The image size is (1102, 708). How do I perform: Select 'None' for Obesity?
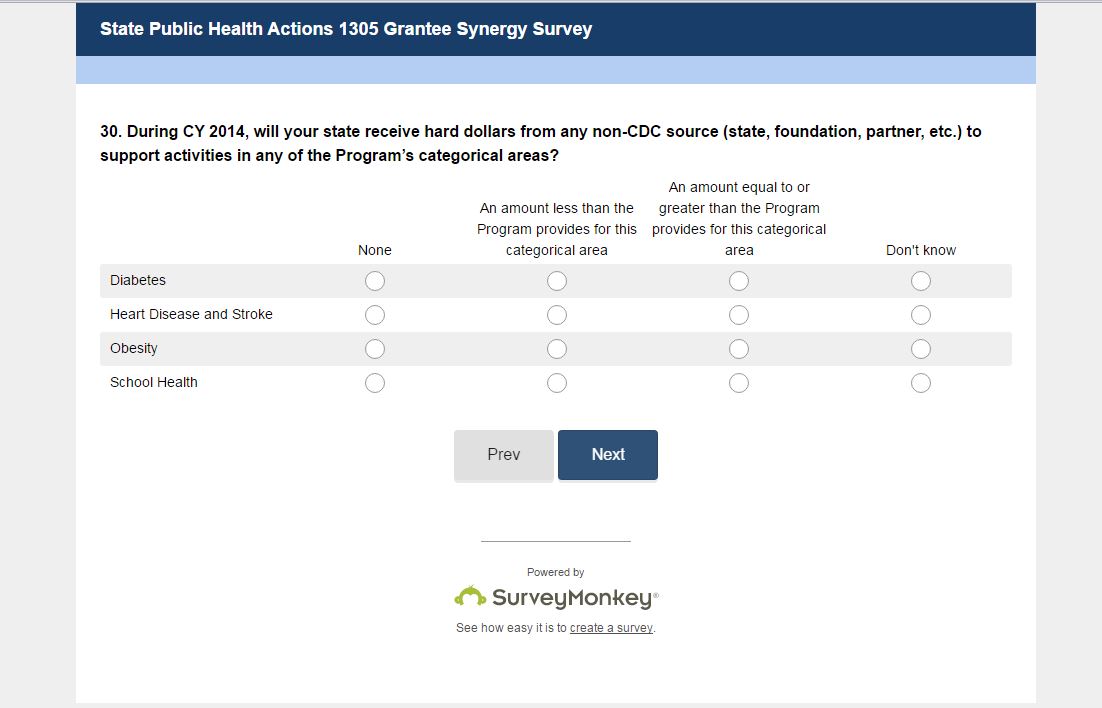[x=375, y=349]
